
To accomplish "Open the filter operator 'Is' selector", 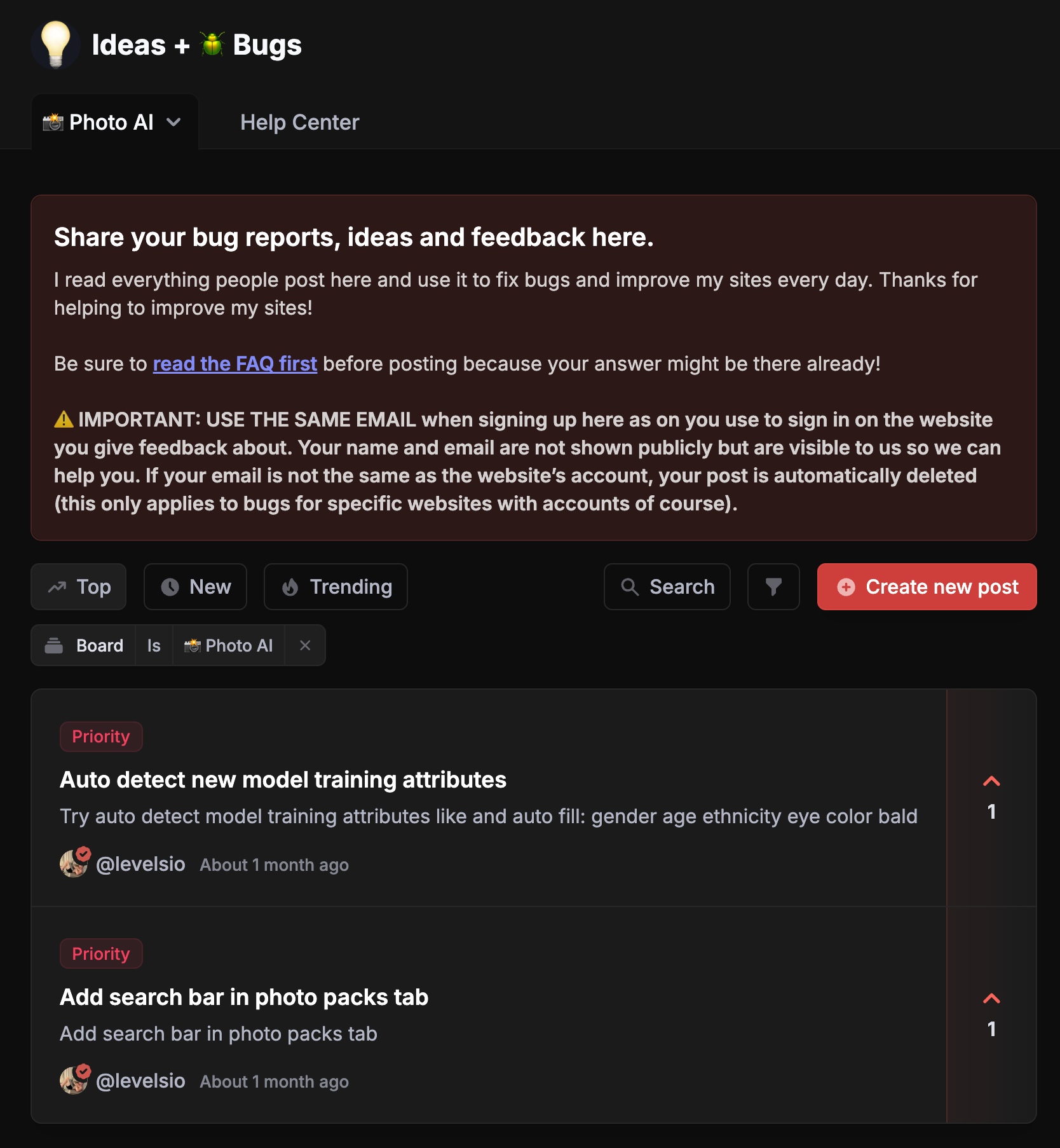I will tap(154, 645).
